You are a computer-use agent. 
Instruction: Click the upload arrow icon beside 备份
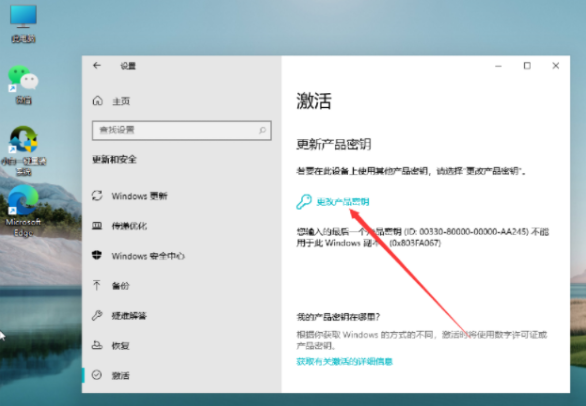pos(97,285)
